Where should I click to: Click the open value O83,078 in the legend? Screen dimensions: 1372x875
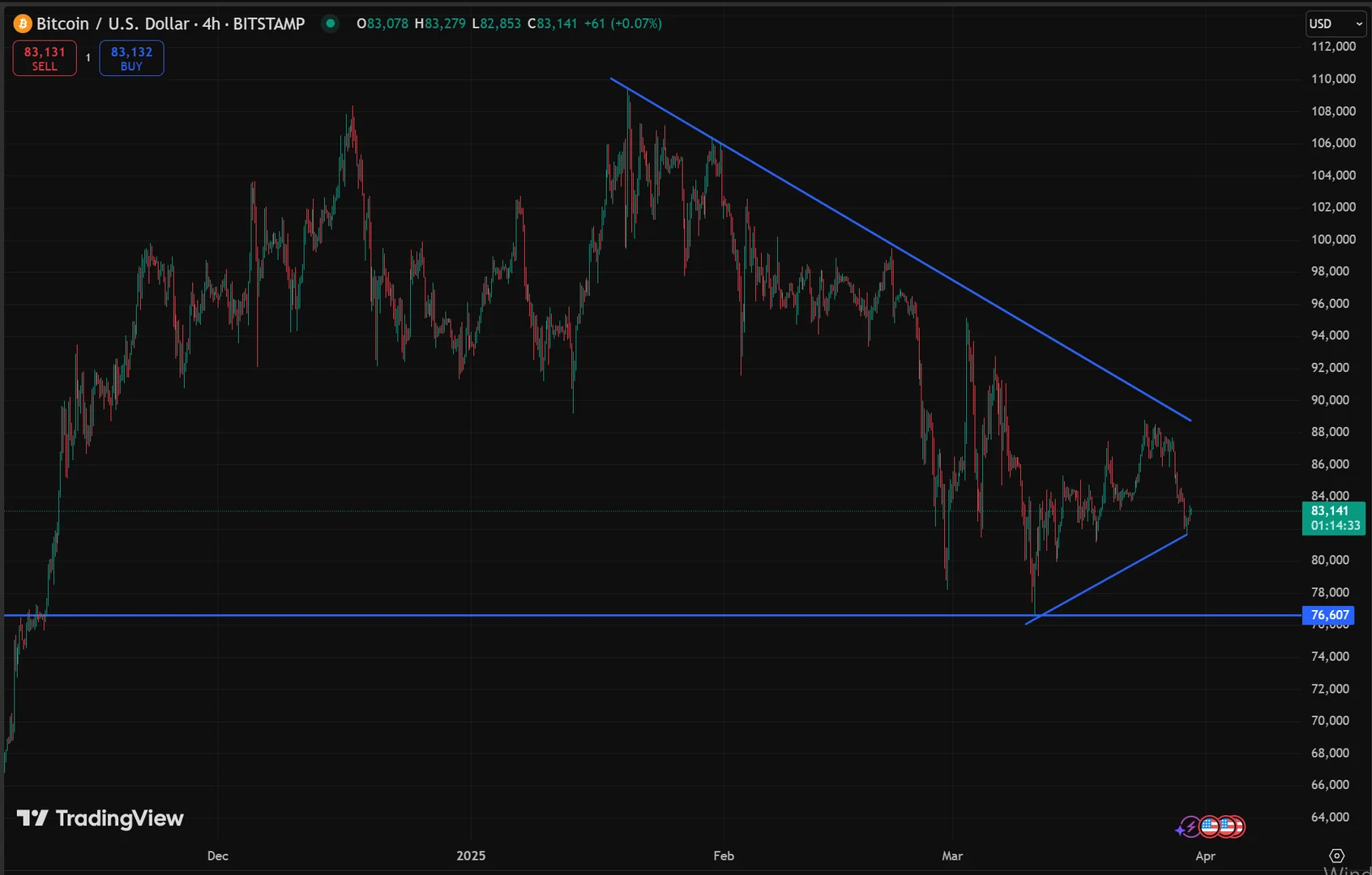383,23
